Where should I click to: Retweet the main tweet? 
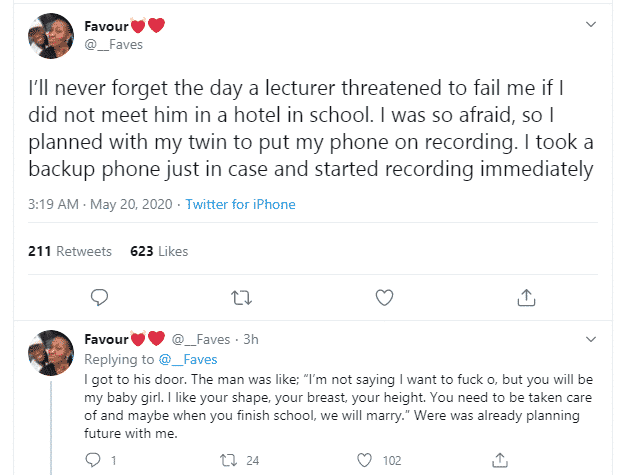[x=241, y=297]
